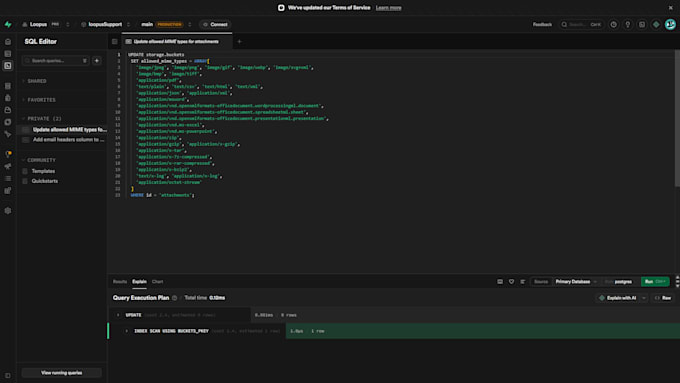
Task: Switch to Raw plan view
Action: (x=663, y=298)
